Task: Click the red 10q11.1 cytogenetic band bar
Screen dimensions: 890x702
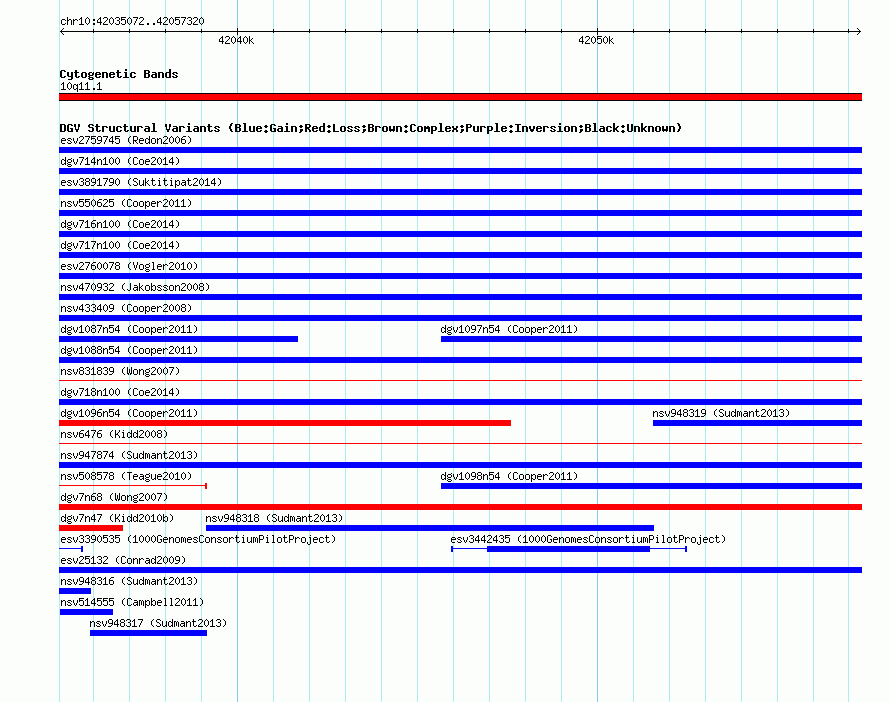Action: (460, 97)
